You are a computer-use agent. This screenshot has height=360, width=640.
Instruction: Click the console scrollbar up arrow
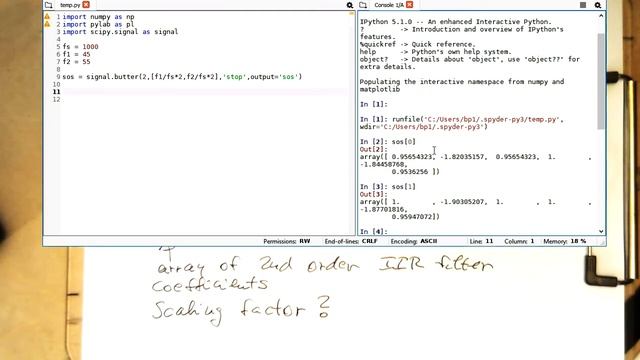(601, 16)
